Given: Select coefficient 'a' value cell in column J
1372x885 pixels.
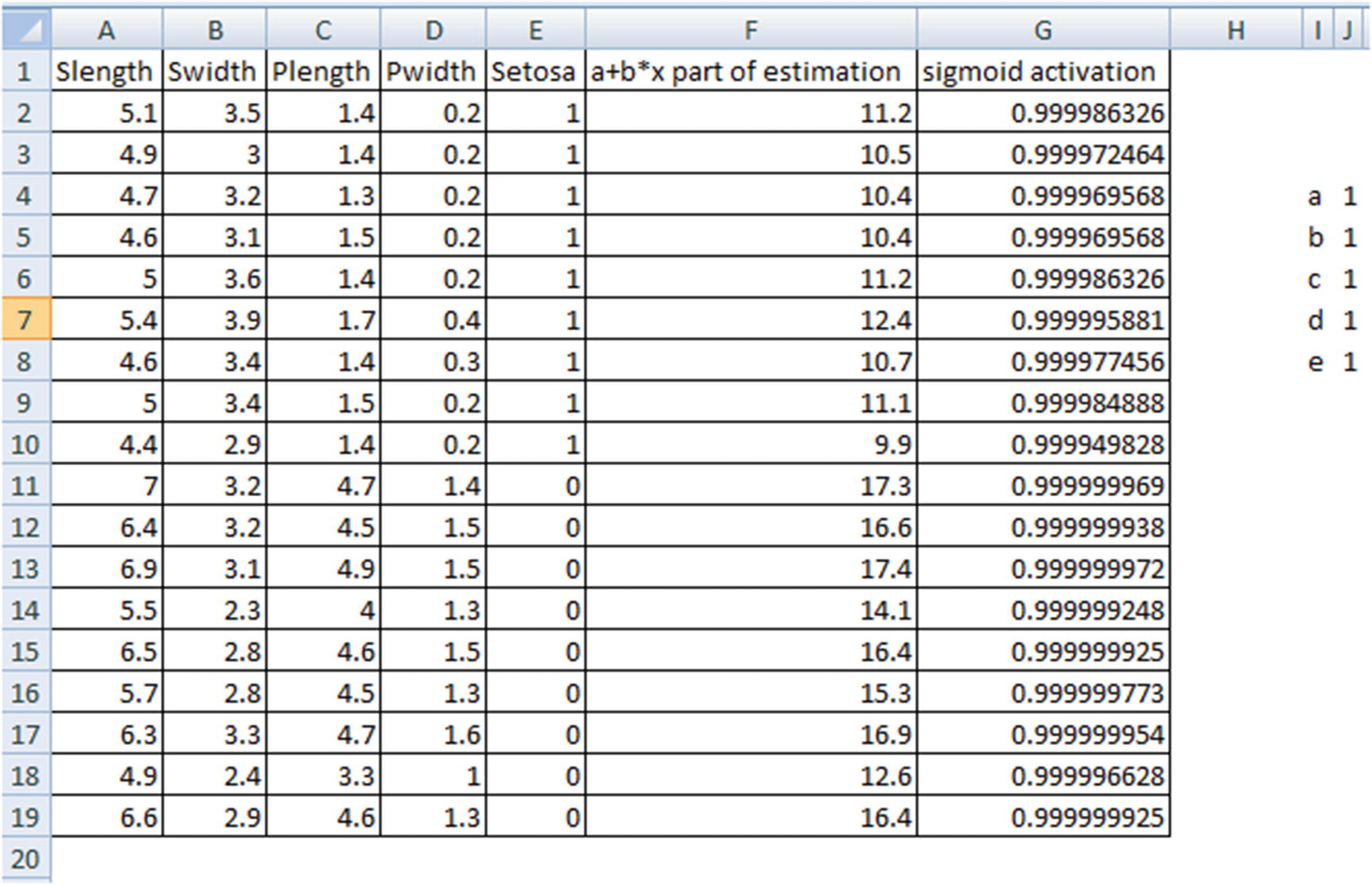Looking at the screenshot, I should 1349,196.
